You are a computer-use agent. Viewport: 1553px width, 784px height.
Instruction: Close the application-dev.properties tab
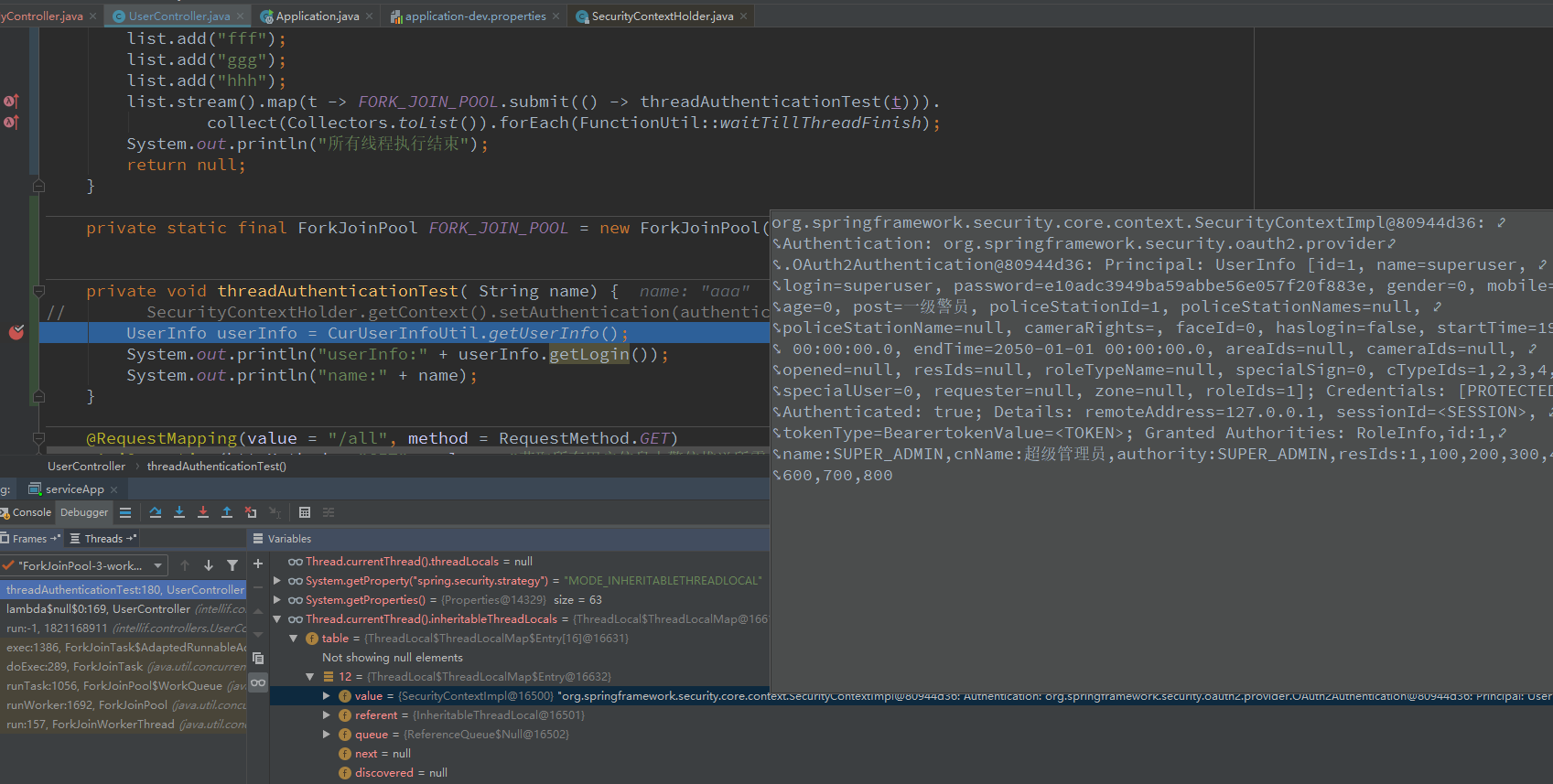(x=555, y=16)
